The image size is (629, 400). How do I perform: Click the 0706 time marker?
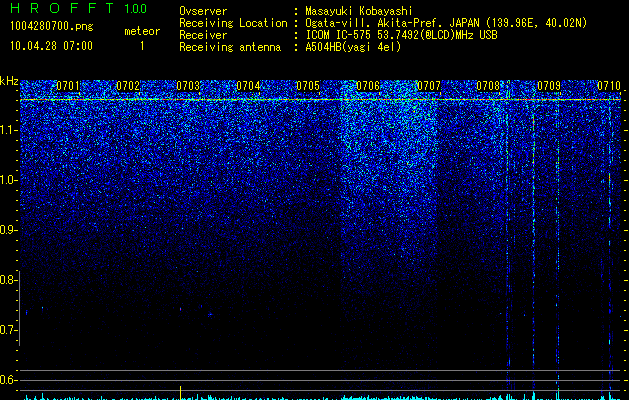pyautogui.click(x=368, y=86)
